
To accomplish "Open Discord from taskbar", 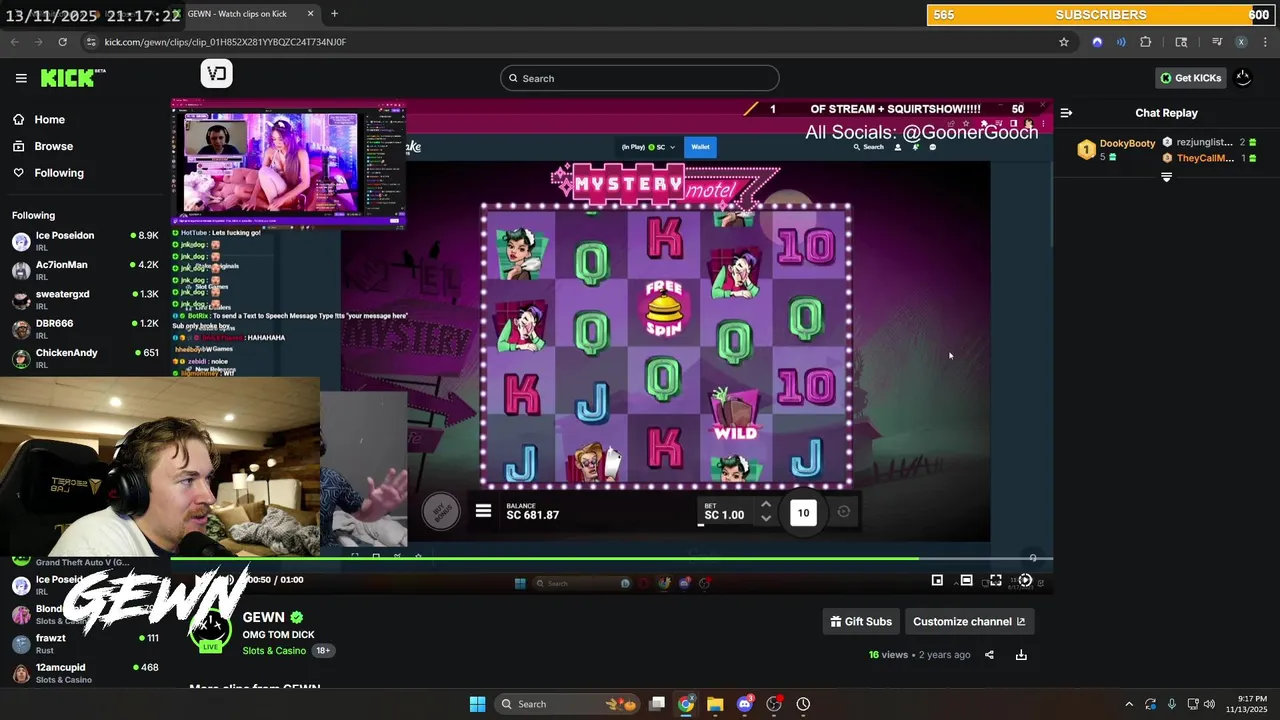I will (x=744, y=704).
